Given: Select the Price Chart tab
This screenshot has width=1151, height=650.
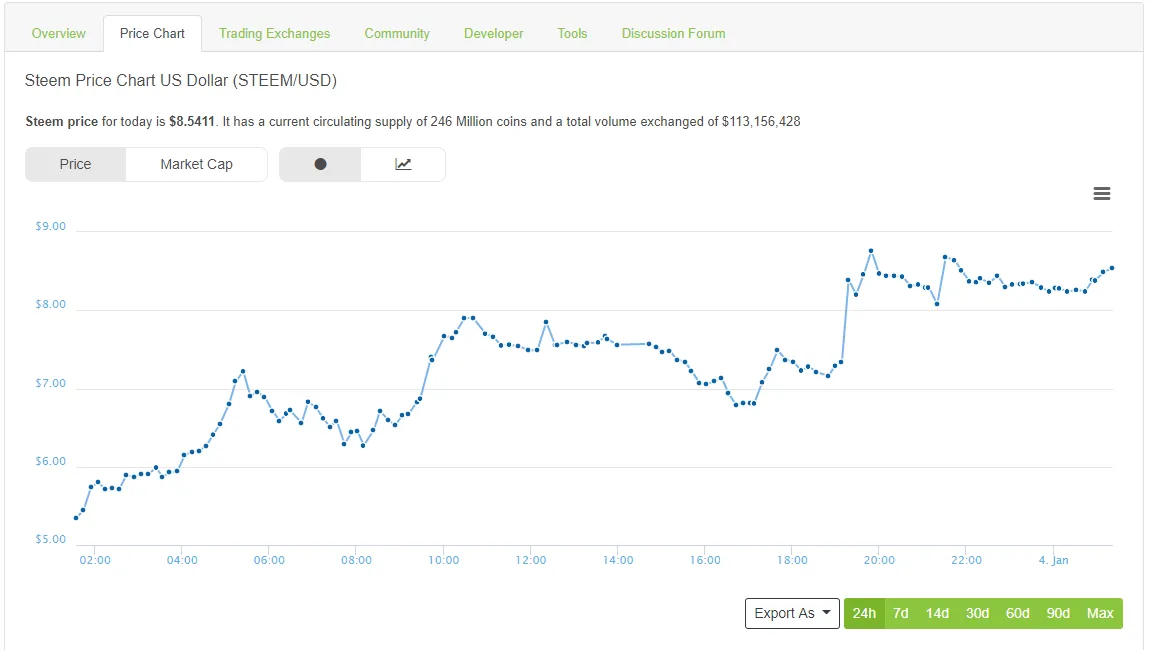Looking at the screenshot, I should [x=152, y=34].
